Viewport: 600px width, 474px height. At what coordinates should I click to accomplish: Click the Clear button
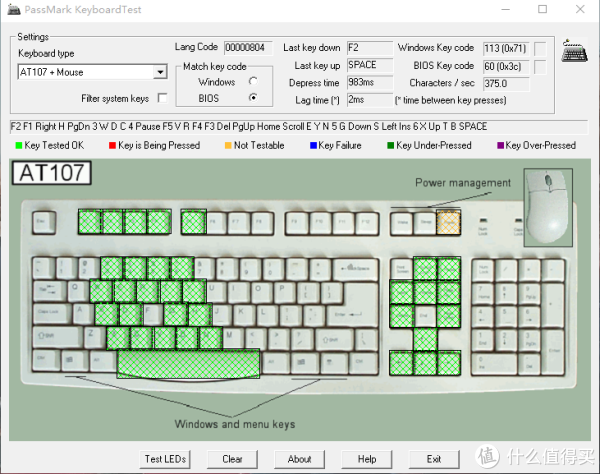click(x=232, y=459)
